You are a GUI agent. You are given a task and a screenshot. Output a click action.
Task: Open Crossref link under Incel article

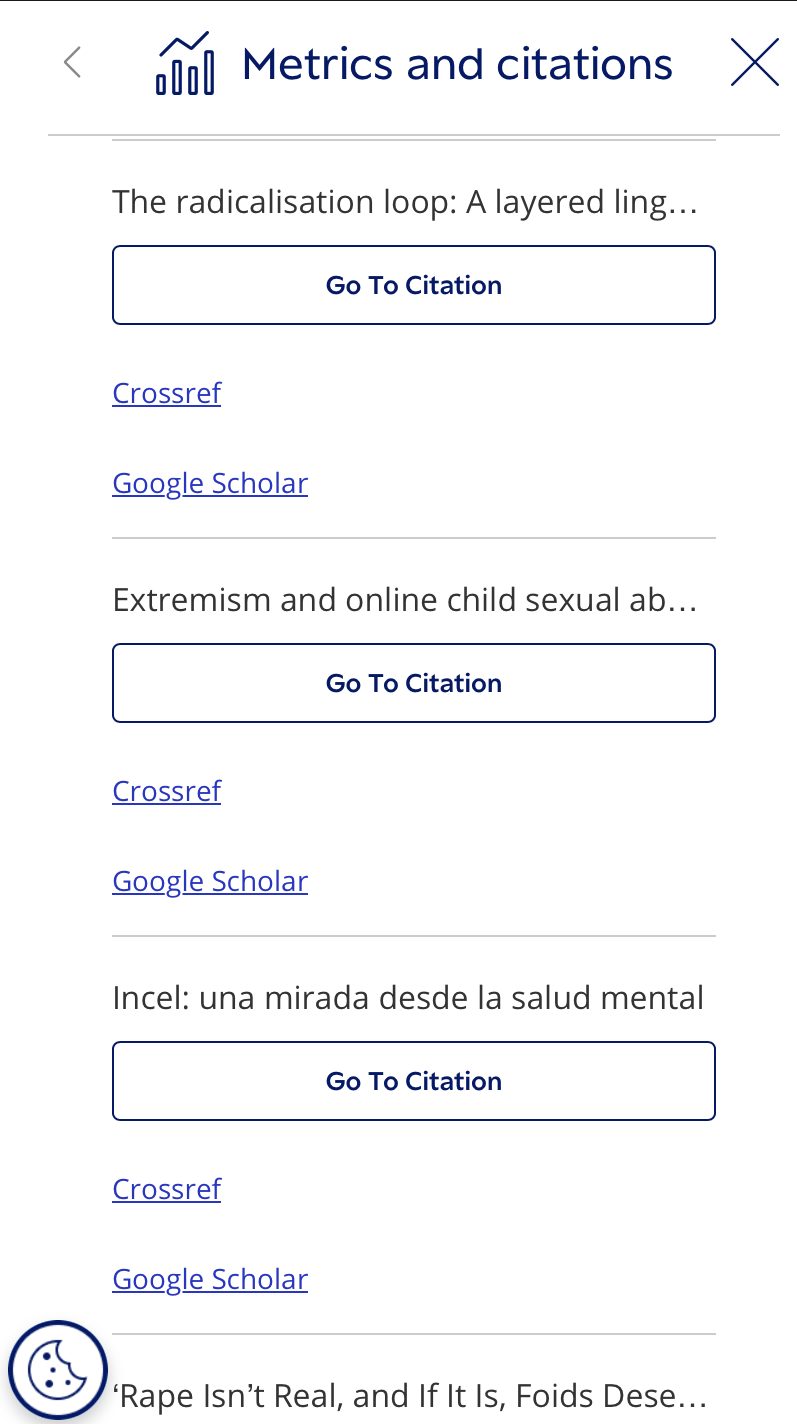point(166,1189)
